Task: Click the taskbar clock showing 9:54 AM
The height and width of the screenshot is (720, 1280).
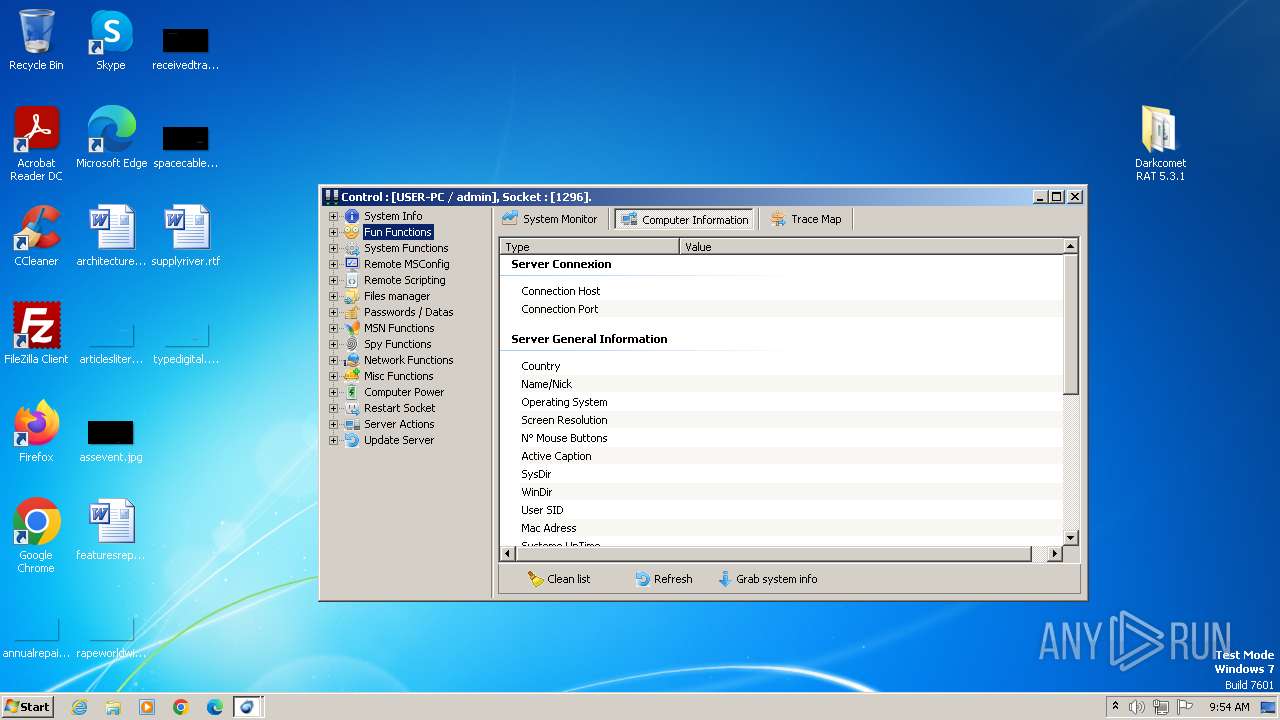Action: [x=1229, y=707]
